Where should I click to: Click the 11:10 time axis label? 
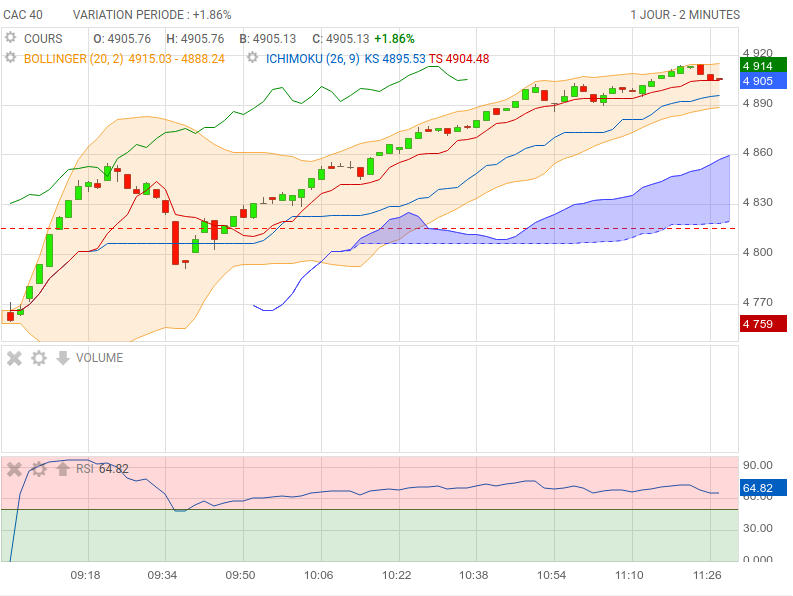point(629,575)
